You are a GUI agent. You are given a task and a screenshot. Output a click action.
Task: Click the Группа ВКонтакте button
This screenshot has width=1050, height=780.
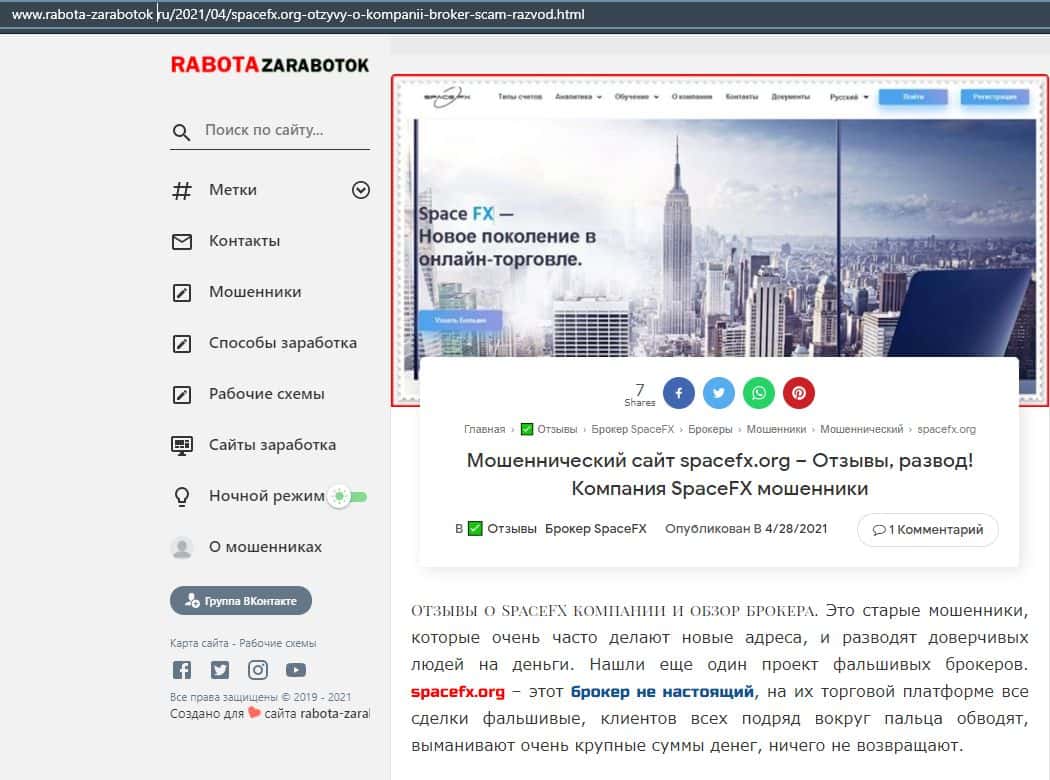click(241, 601)
